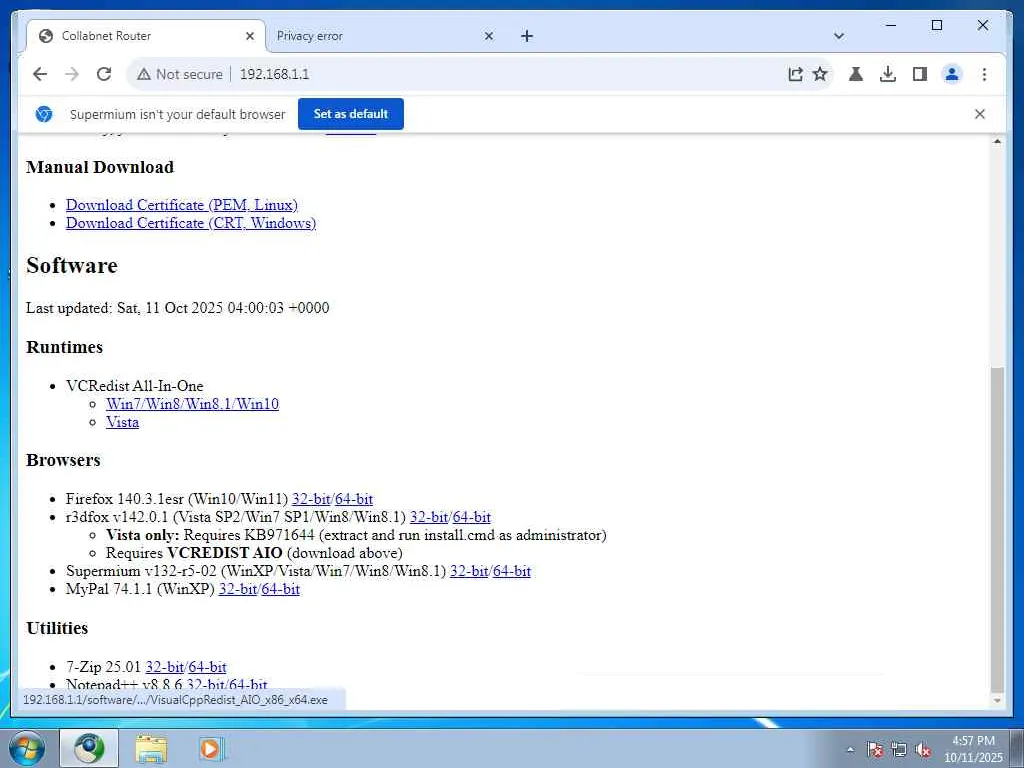This screenshot has height=768, width=1024.
Task: Launch Windows Media Player from taskbar
Action: coord(211,748)
